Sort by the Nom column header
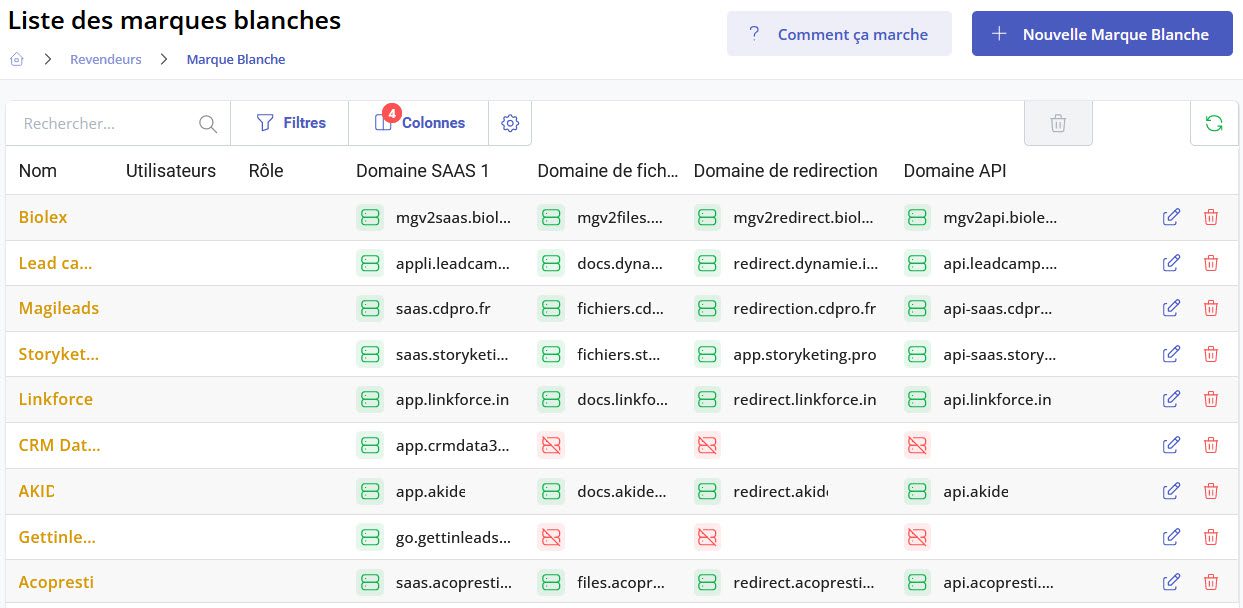Image resolution: width=1243 pixels, height=608 pixels. 38,171
